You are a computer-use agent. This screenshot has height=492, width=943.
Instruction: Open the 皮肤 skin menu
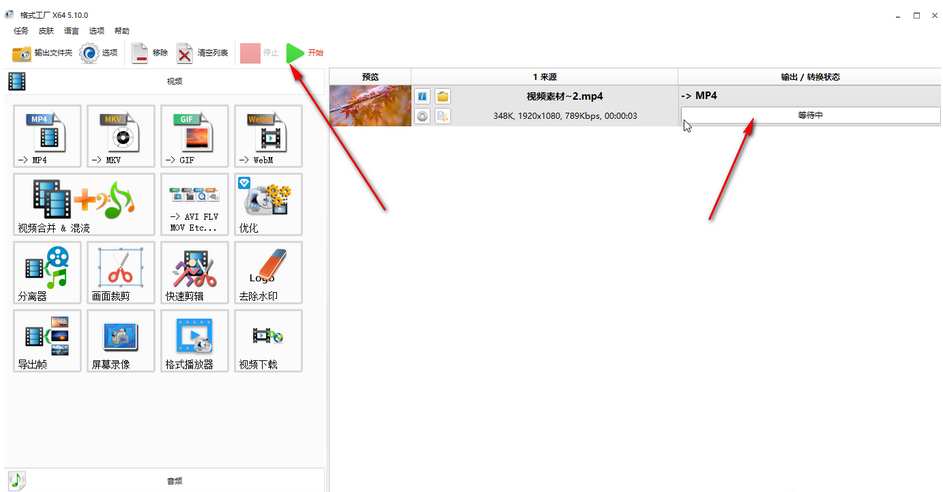46,31
